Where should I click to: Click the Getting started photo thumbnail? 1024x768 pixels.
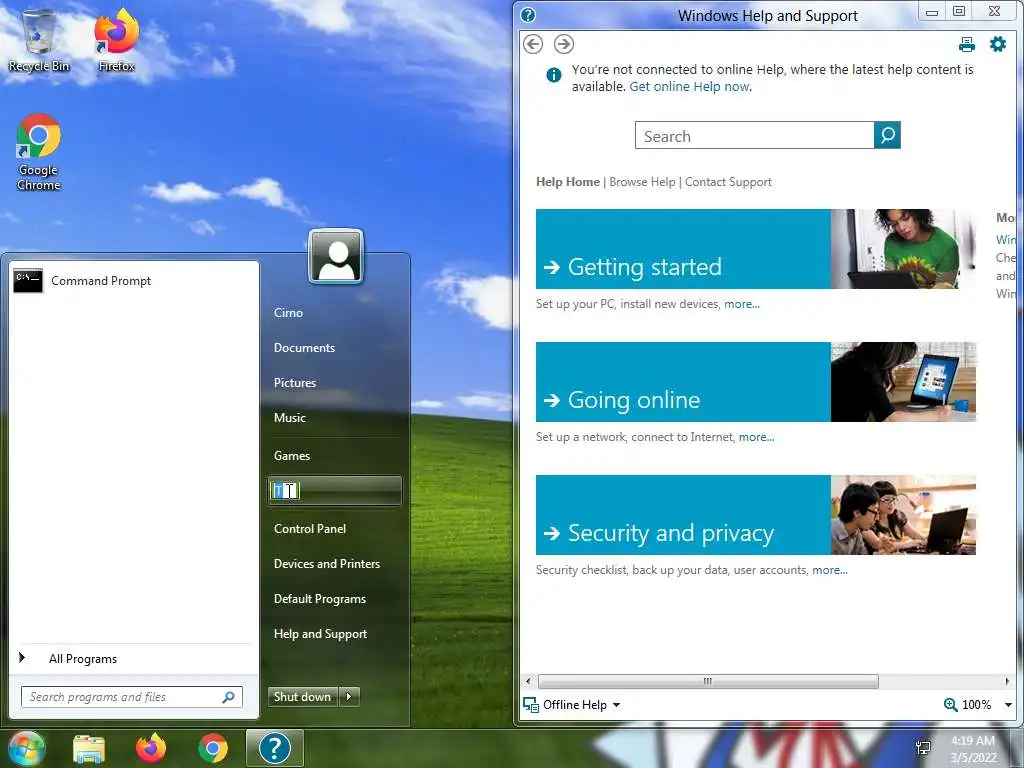tap(903, 249)
